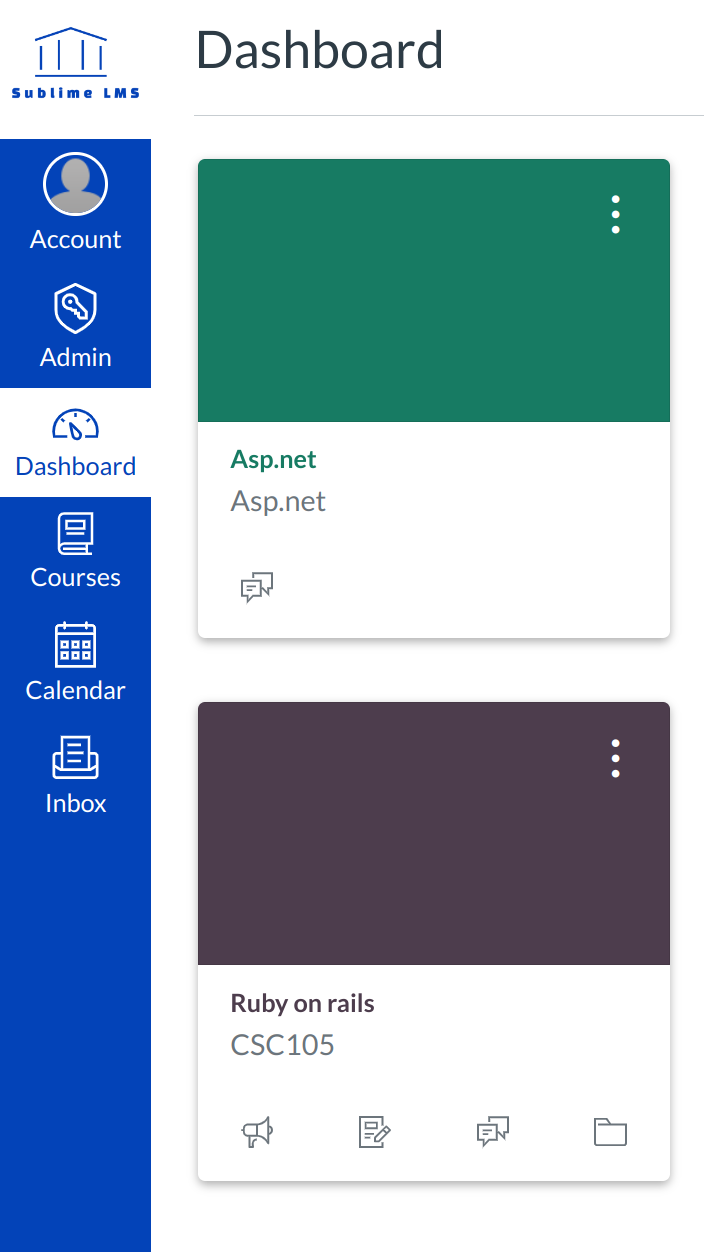Screen dimensions: 704x1252
Task: Open Discussions for Ruby on rails
Action: point(493,1132)
